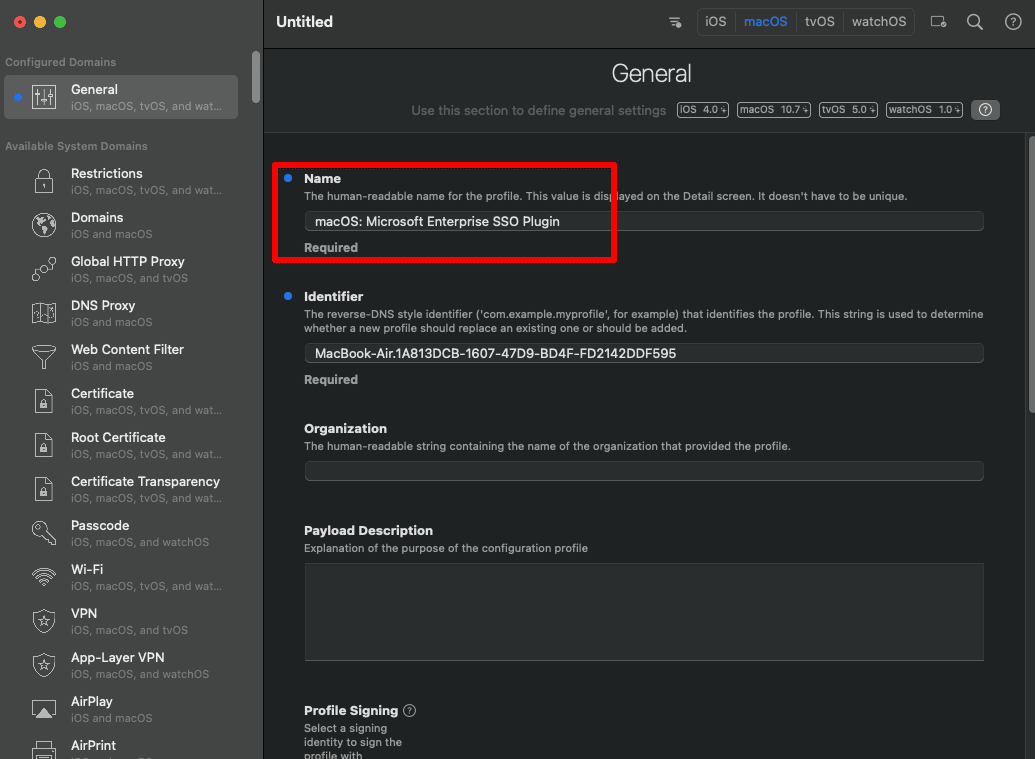Select the Restrictions domain row

pos(121,182)
